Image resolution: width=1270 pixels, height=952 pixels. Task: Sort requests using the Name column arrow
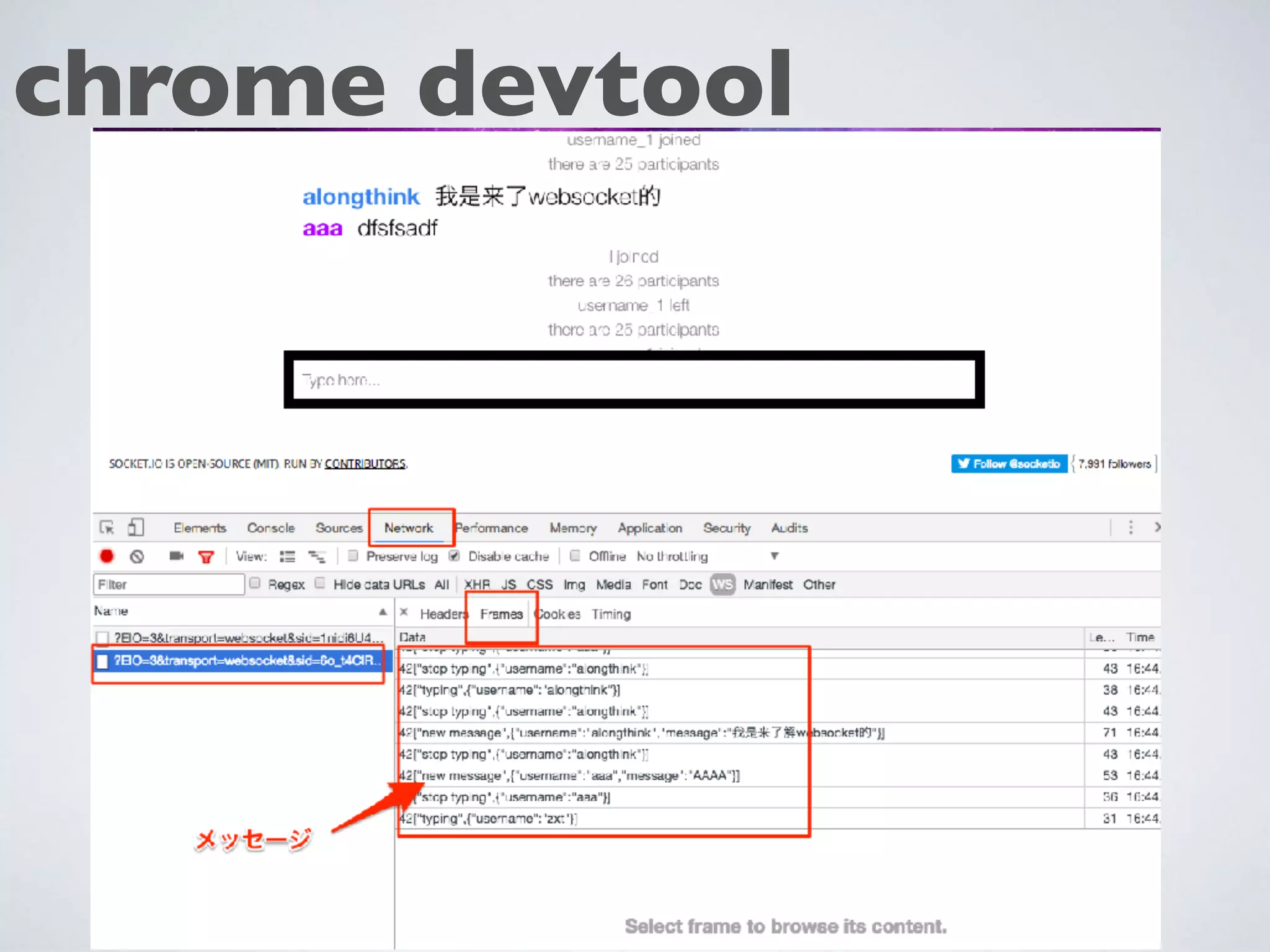pos(383,612)
